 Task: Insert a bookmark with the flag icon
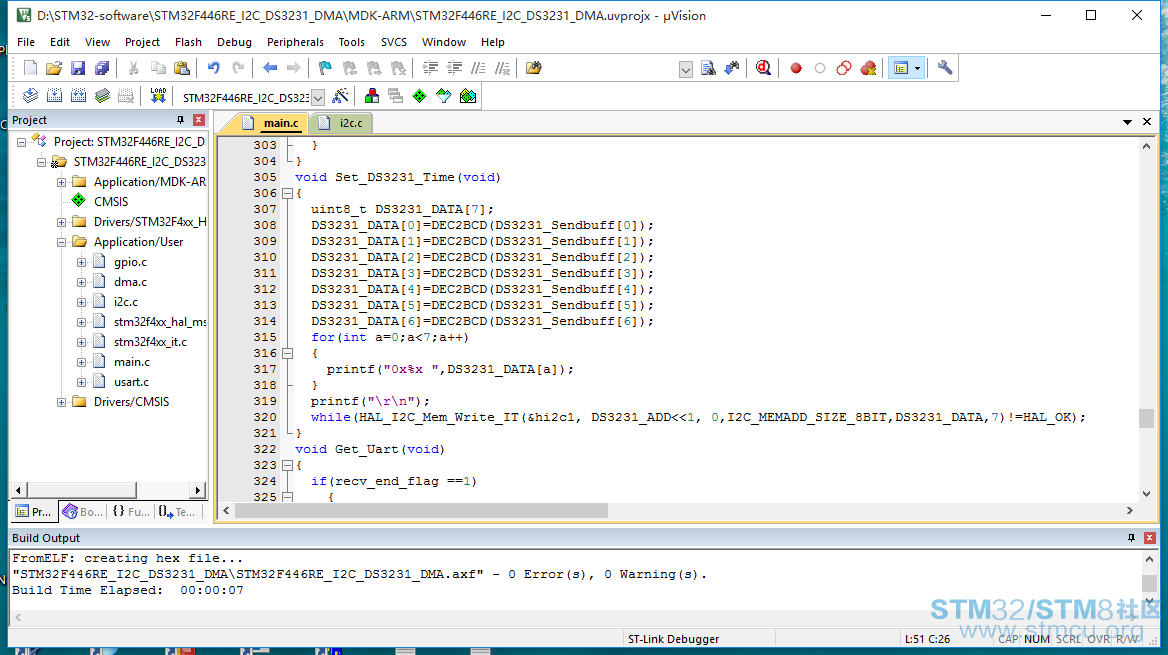pos(325,68)
